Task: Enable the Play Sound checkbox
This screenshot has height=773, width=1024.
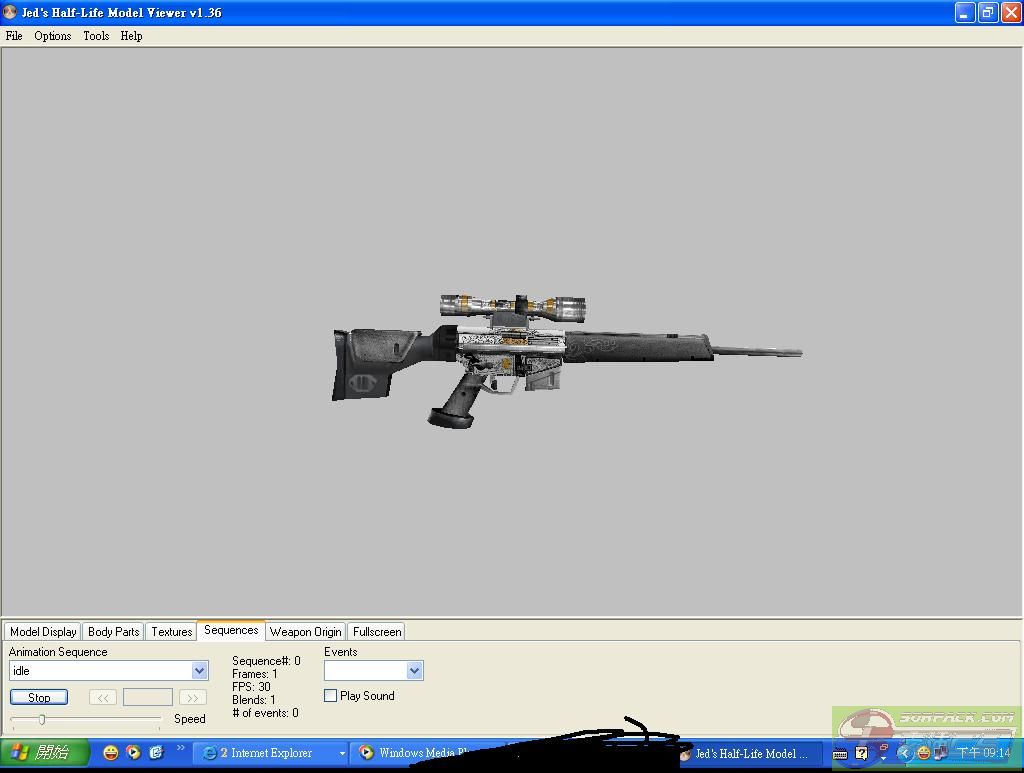Action: pos(330,696)
